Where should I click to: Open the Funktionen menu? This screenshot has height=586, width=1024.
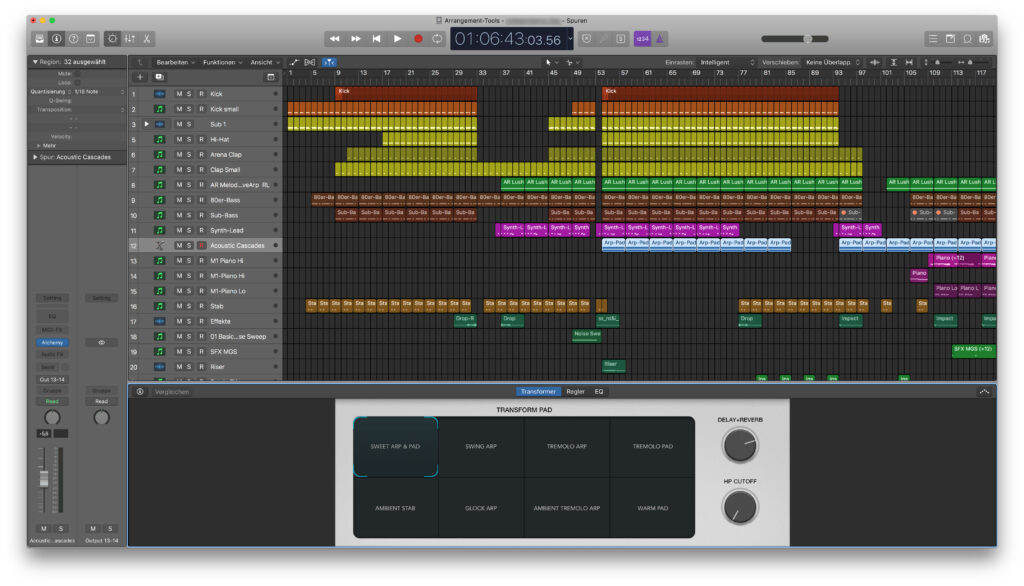point(222,62)
